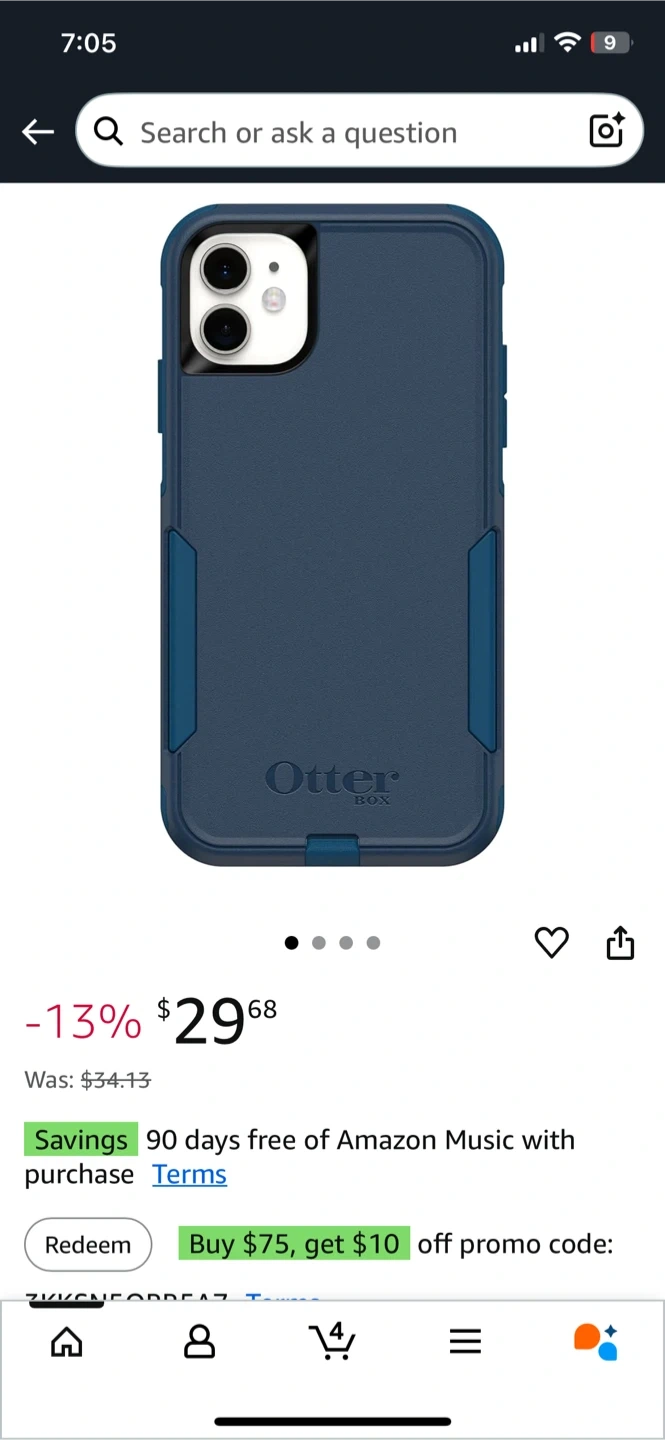Add item to wish list heart
665x1440 pixels.
[551, 942]
